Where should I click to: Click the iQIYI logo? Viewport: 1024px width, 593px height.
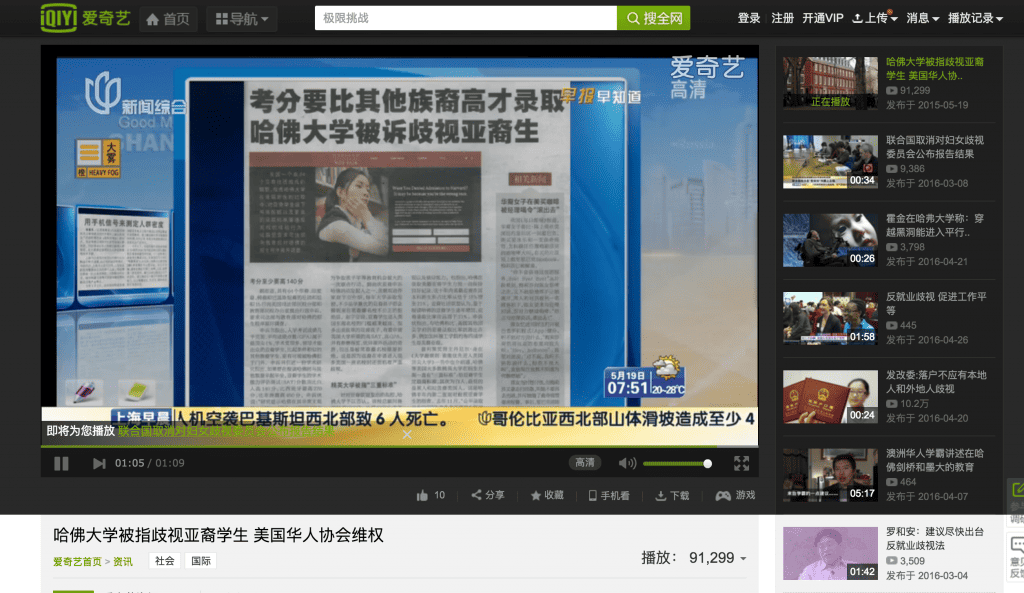tap(86, 18)
